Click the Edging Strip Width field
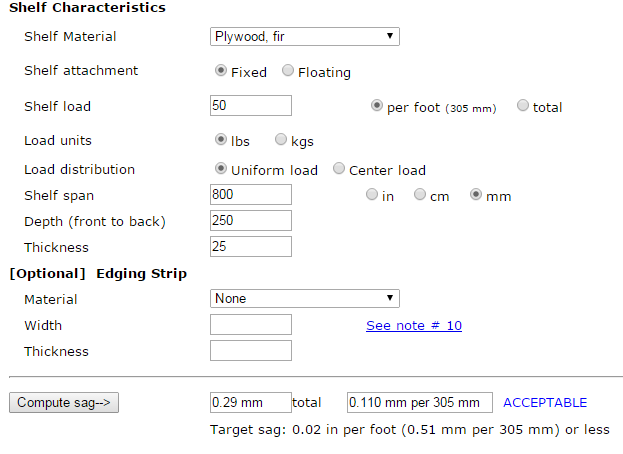This screenshot has height=454, width=623. [x=251, y=325]
